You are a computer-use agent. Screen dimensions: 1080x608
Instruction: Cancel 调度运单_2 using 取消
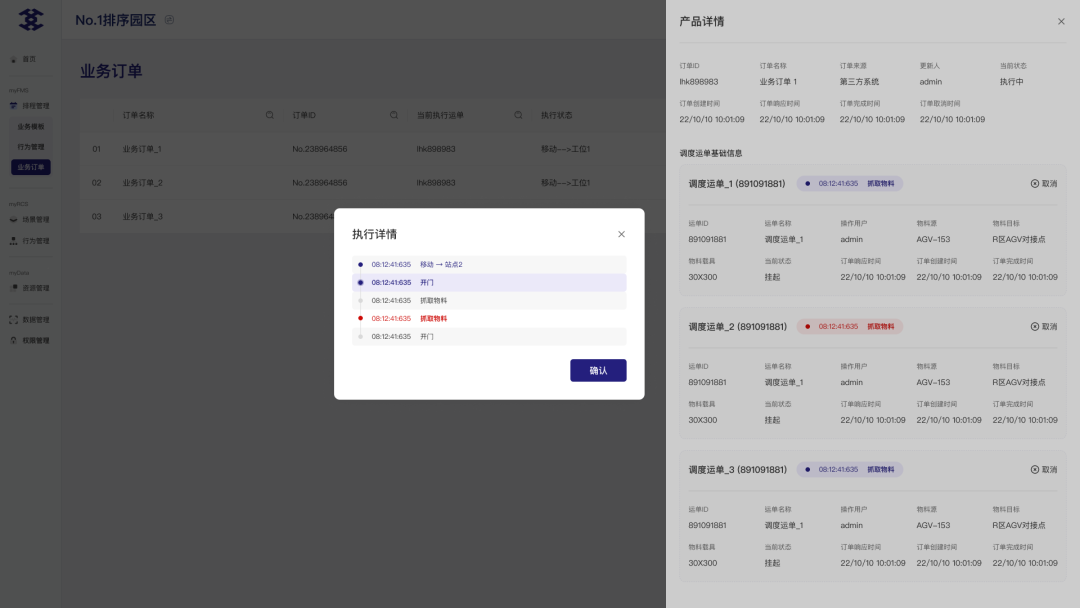pos(1043,327)
